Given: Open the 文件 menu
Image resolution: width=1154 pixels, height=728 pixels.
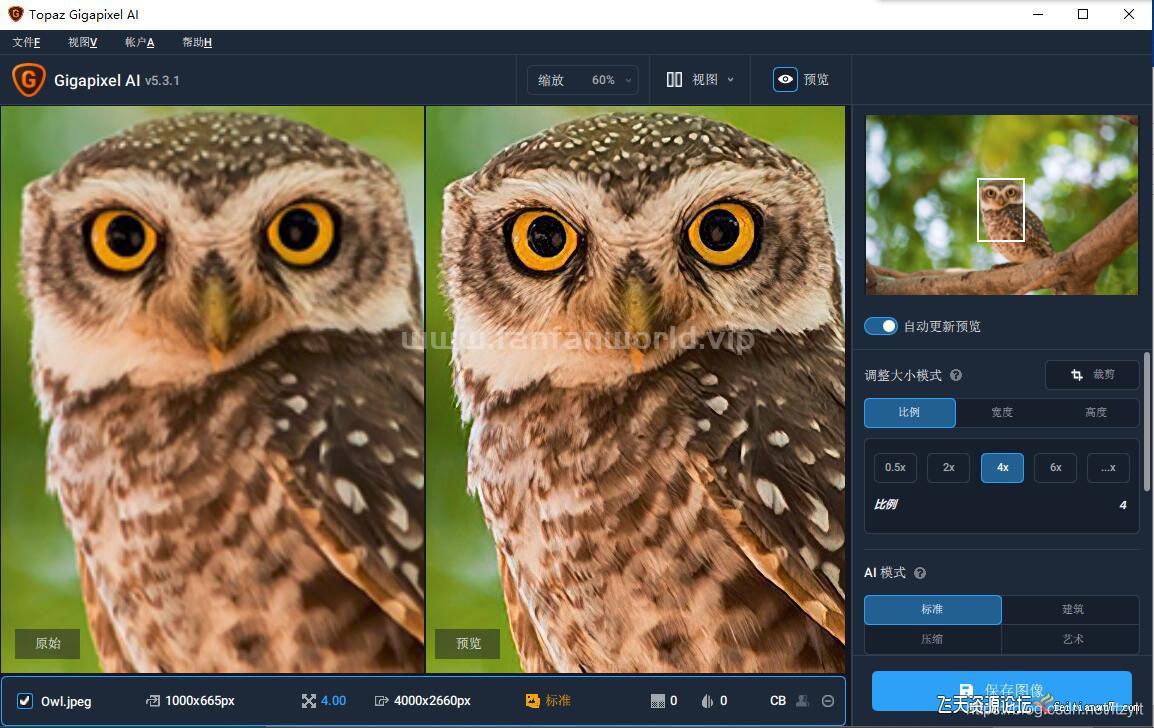Looking at the screenshot, I should click(26, 42).
